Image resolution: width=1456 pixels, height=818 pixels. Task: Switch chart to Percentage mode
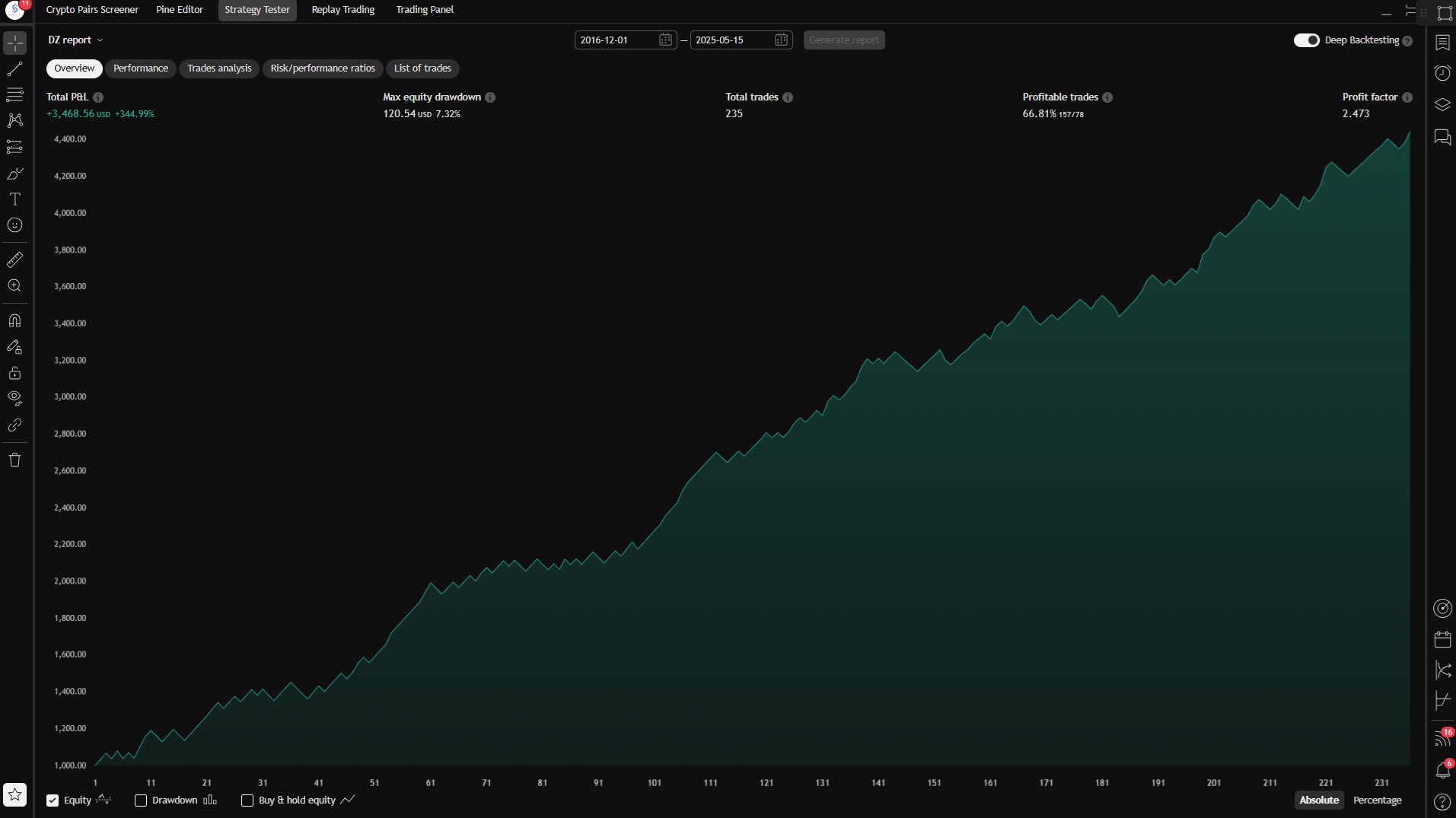coord(1377,800)
